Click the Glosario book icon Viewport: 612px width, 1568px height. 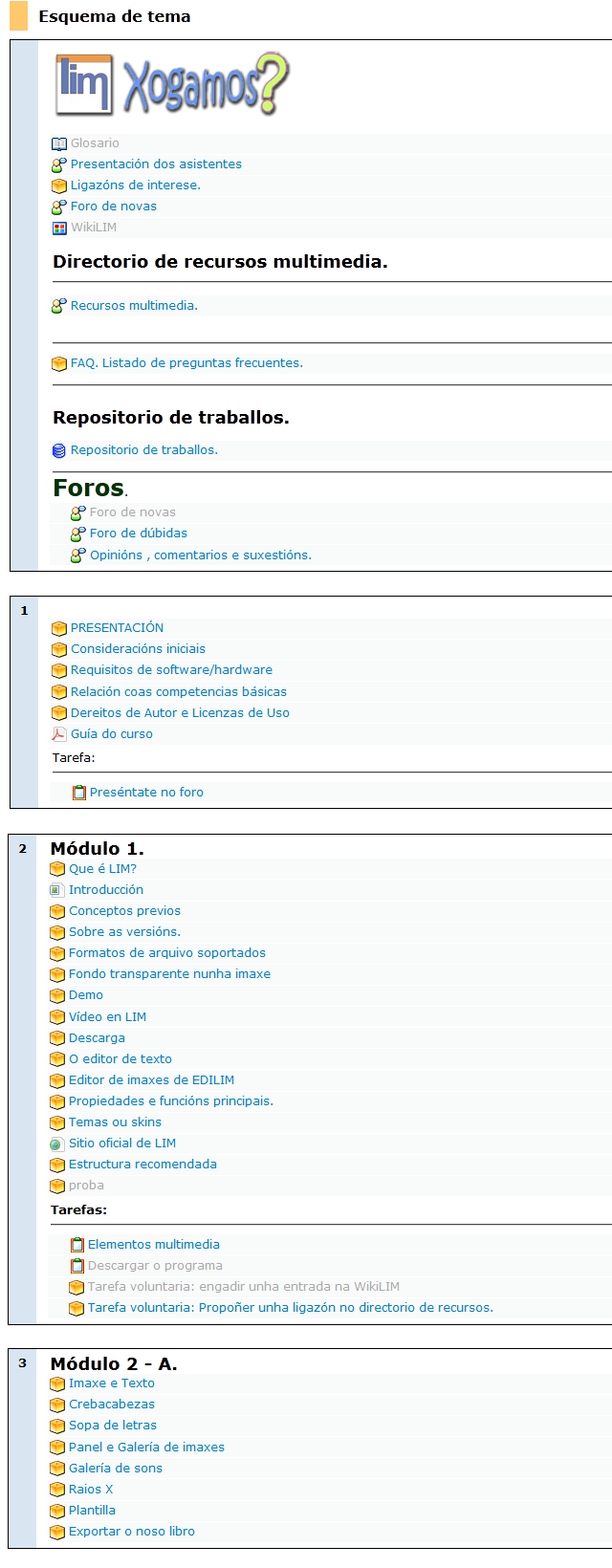click(59, 143)
